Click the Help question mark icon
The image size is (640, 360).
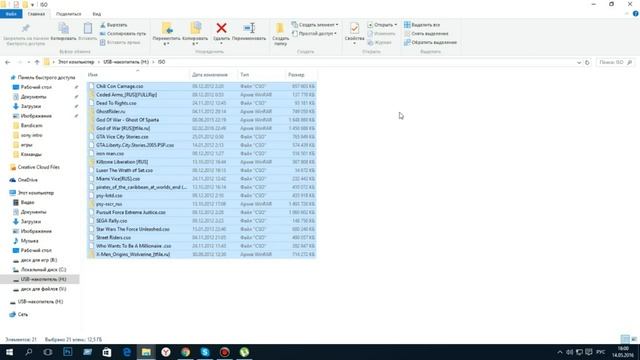[636, 14]
